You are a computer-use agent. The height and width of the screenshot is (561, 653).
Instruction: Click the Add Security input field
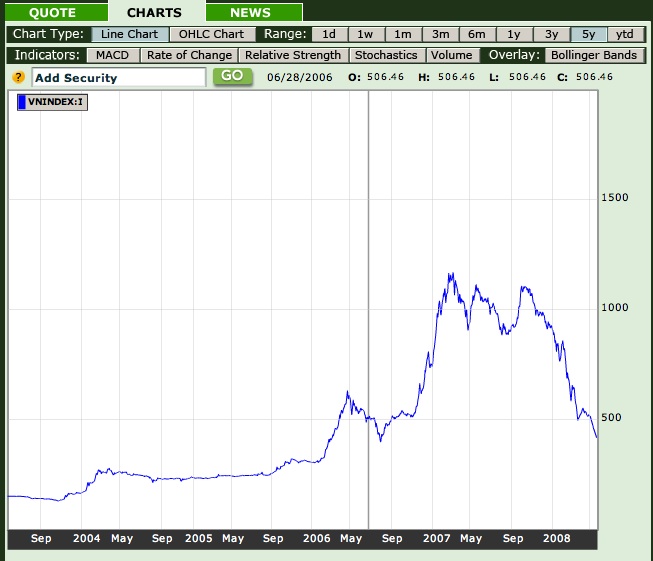point(118,77)
